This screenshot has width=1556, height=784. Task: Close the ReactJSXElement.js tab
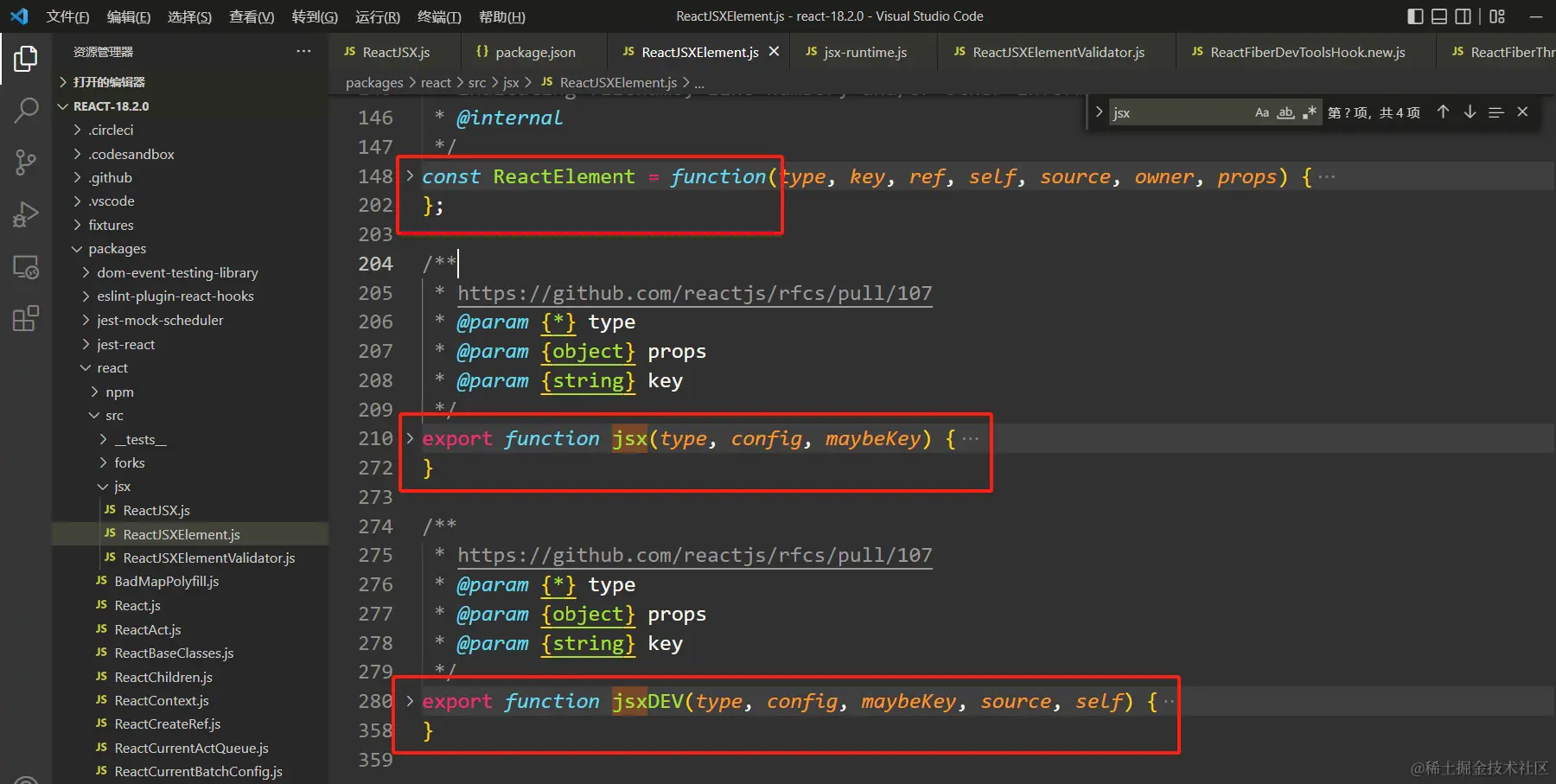[x=774, y=52]
